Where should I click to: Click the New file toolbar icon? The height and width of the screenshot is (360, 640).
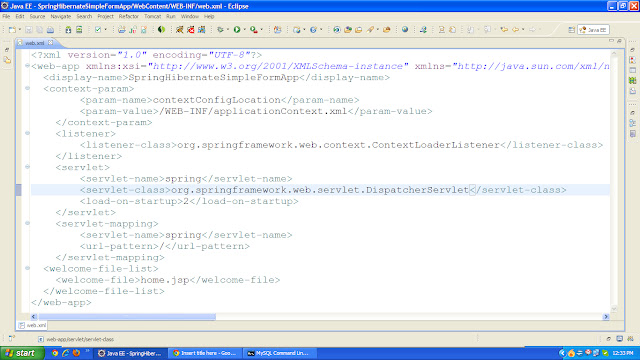pyautogui.click(x=12, y=30)
